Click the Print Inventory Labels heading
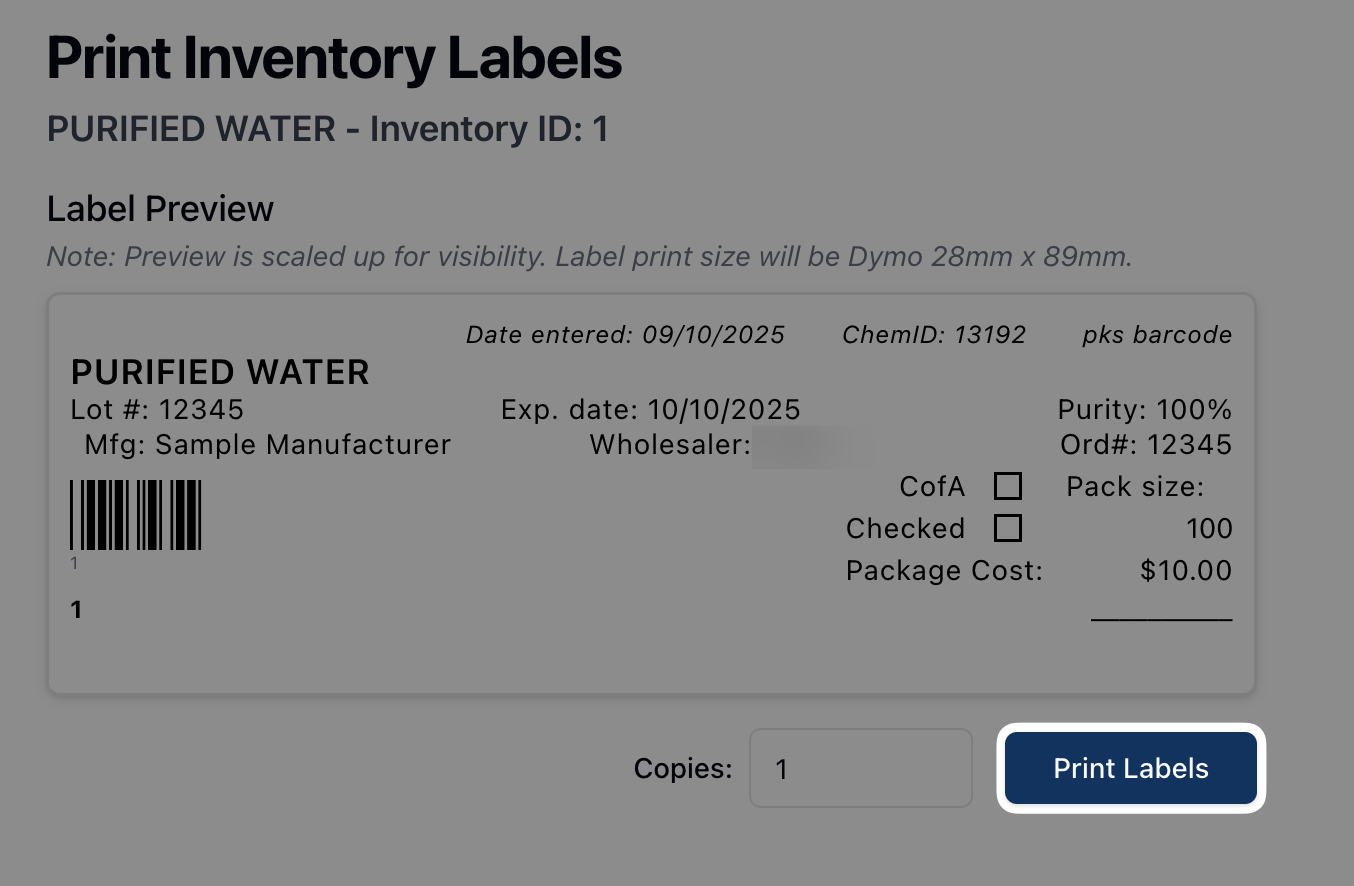Screen dimensions: 1354x886 tap(334, 58)
